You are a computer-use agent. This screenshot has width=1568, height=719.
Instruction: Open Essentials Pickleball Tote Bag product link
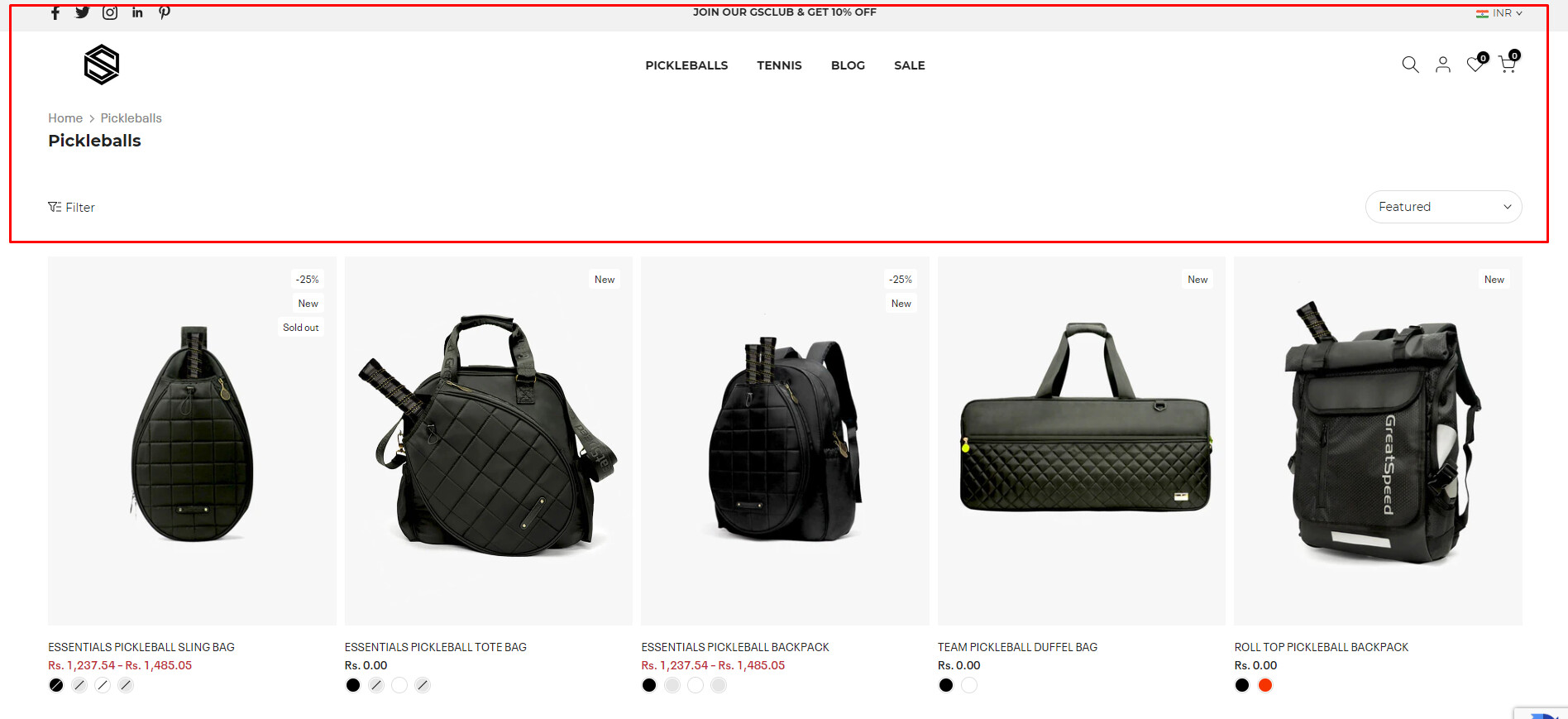tap(435, 647)
